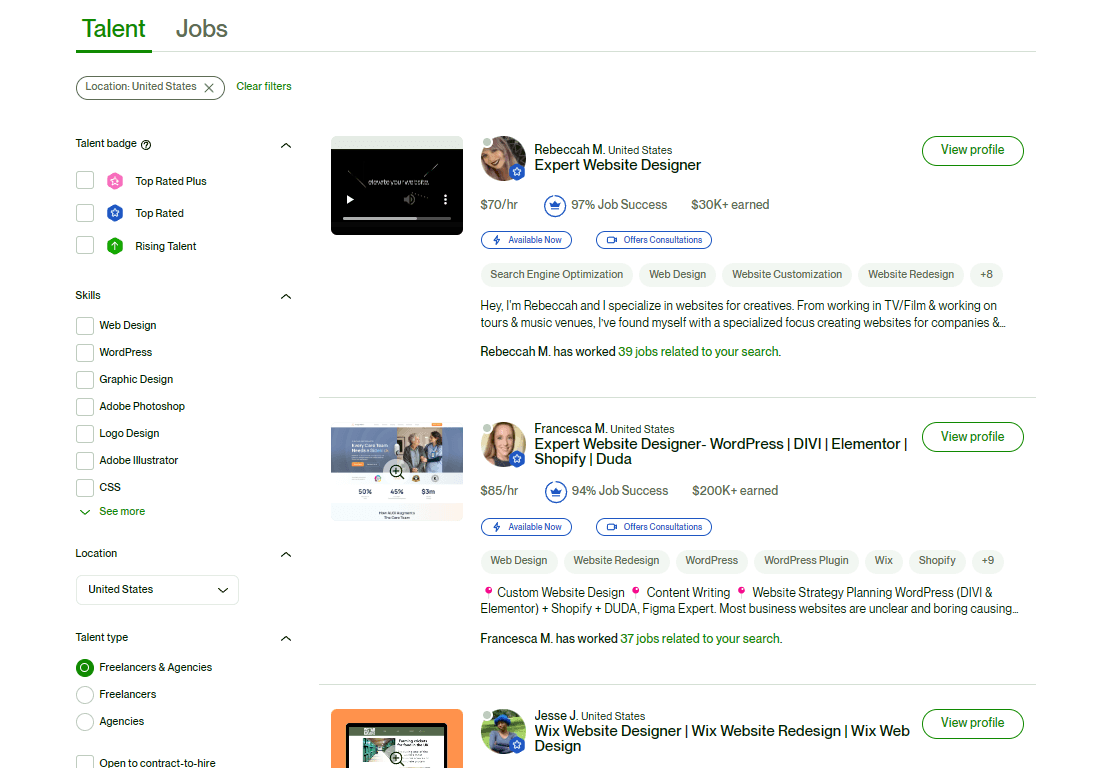Image resolution: width=1119 pixels, height=768 pixels.
Task: Open the video's three-dot options menu
Action: 446,199
